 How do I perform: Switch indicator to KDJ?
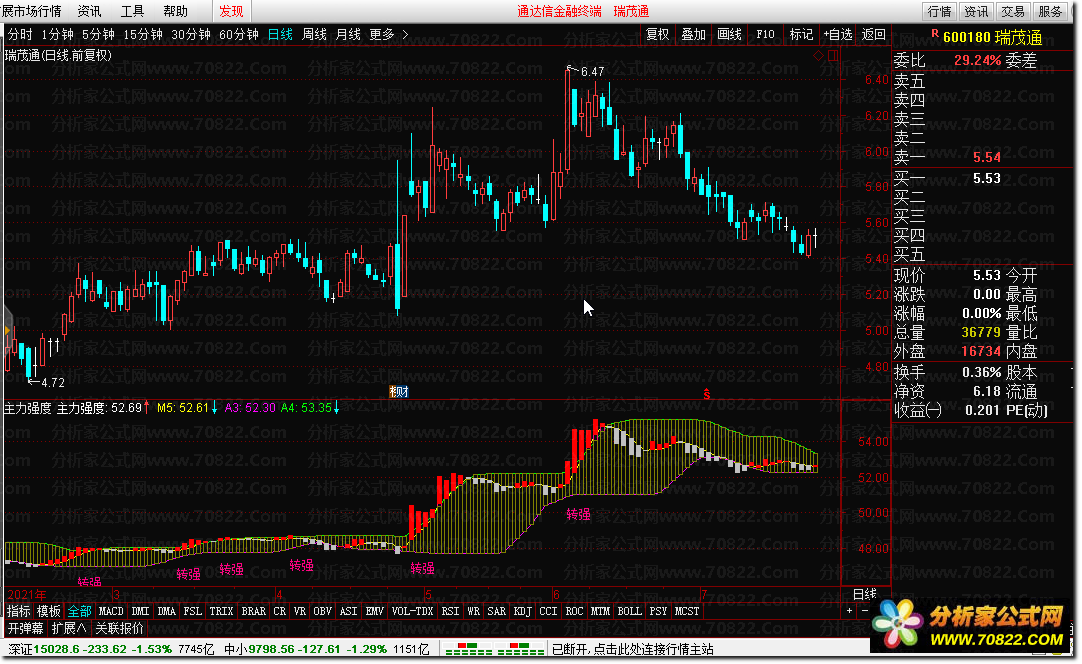click(x=523, y=611)
